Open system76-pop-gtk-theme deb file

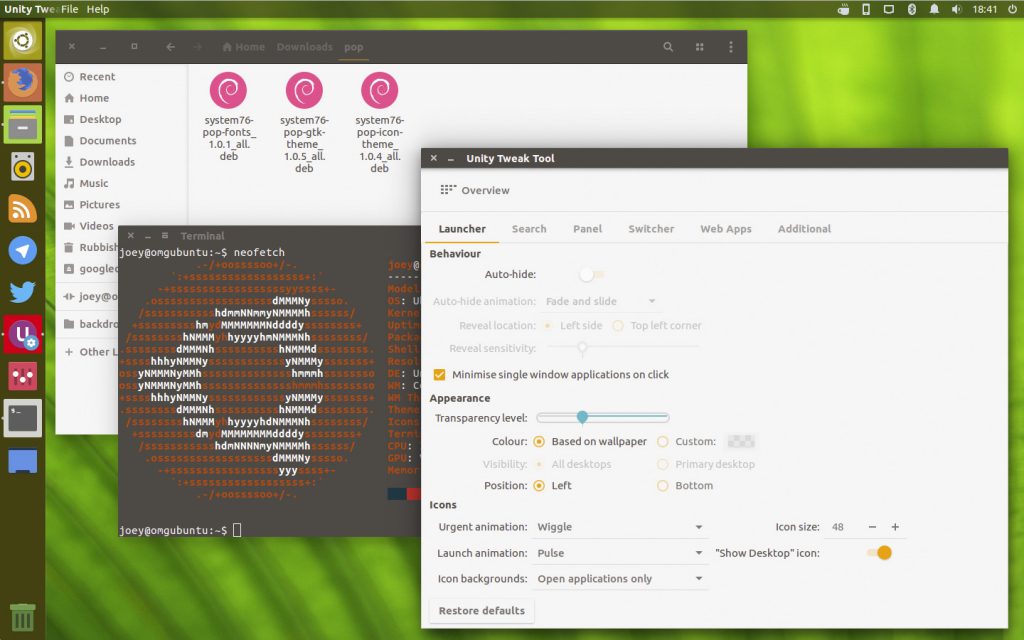coord(304,122)
